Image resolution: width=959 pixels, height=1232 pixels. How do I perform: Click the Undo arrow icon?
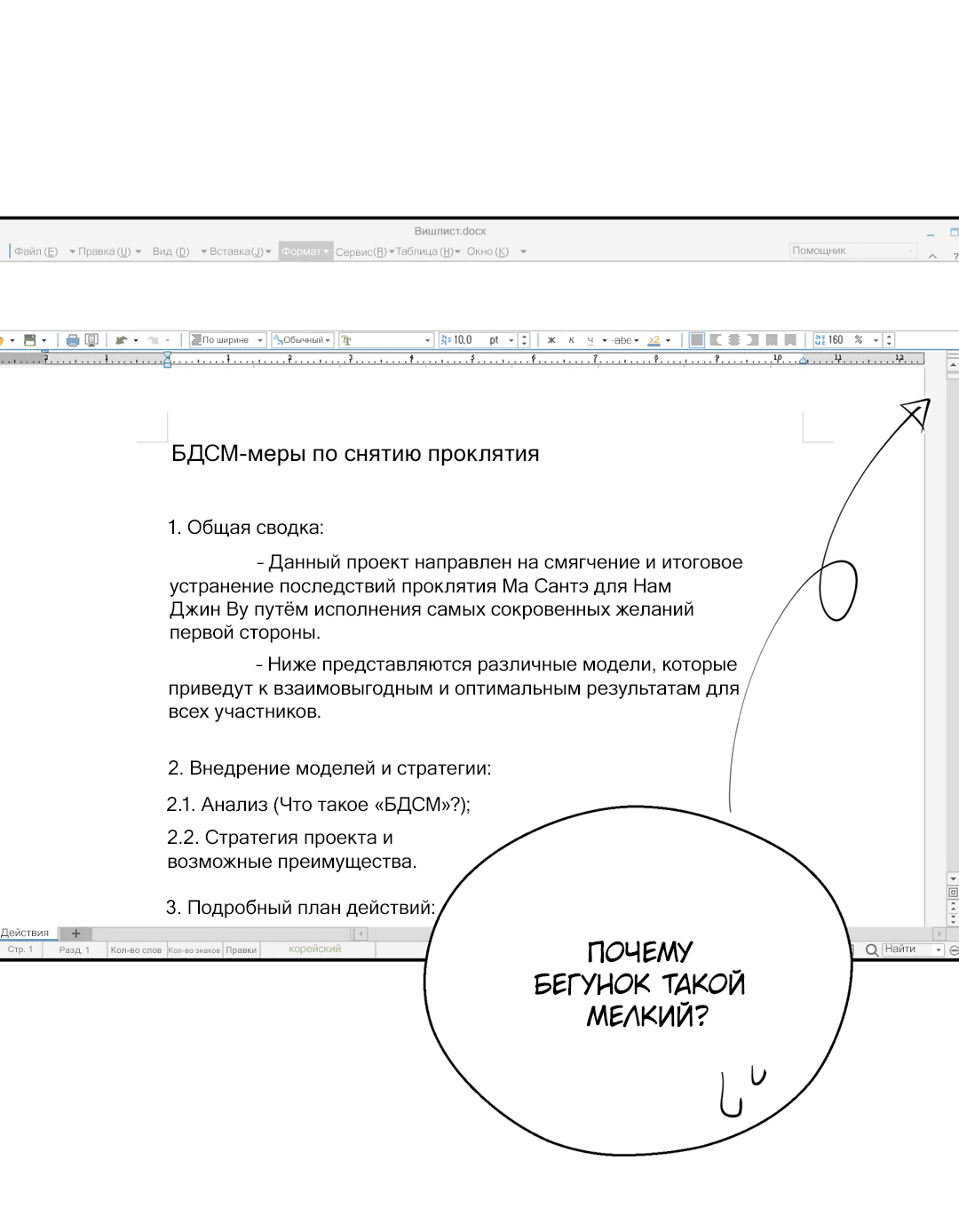pyautogui.click(x=122, y=340)
